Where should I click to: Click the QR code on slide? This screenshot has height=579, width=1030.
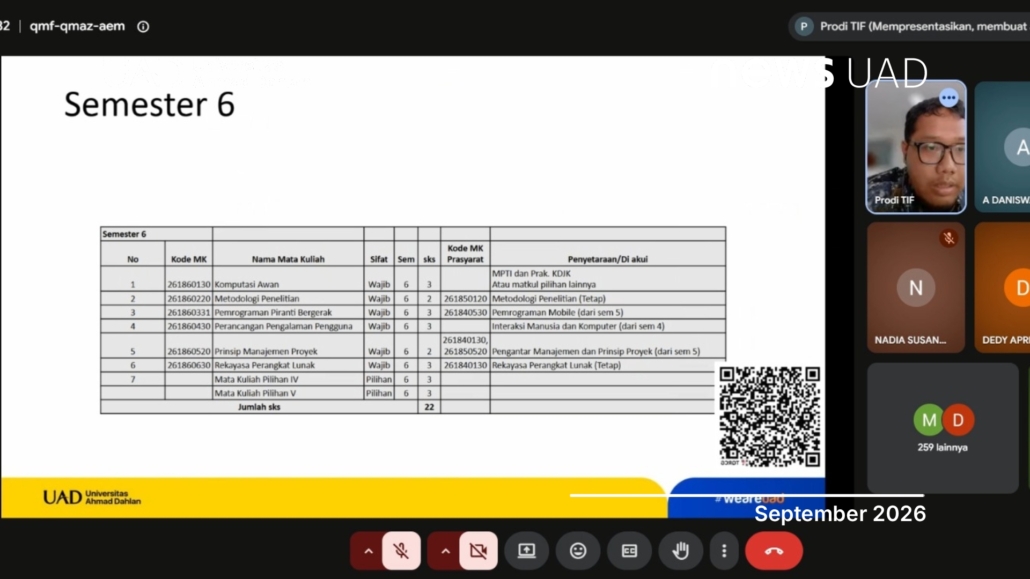769,416
